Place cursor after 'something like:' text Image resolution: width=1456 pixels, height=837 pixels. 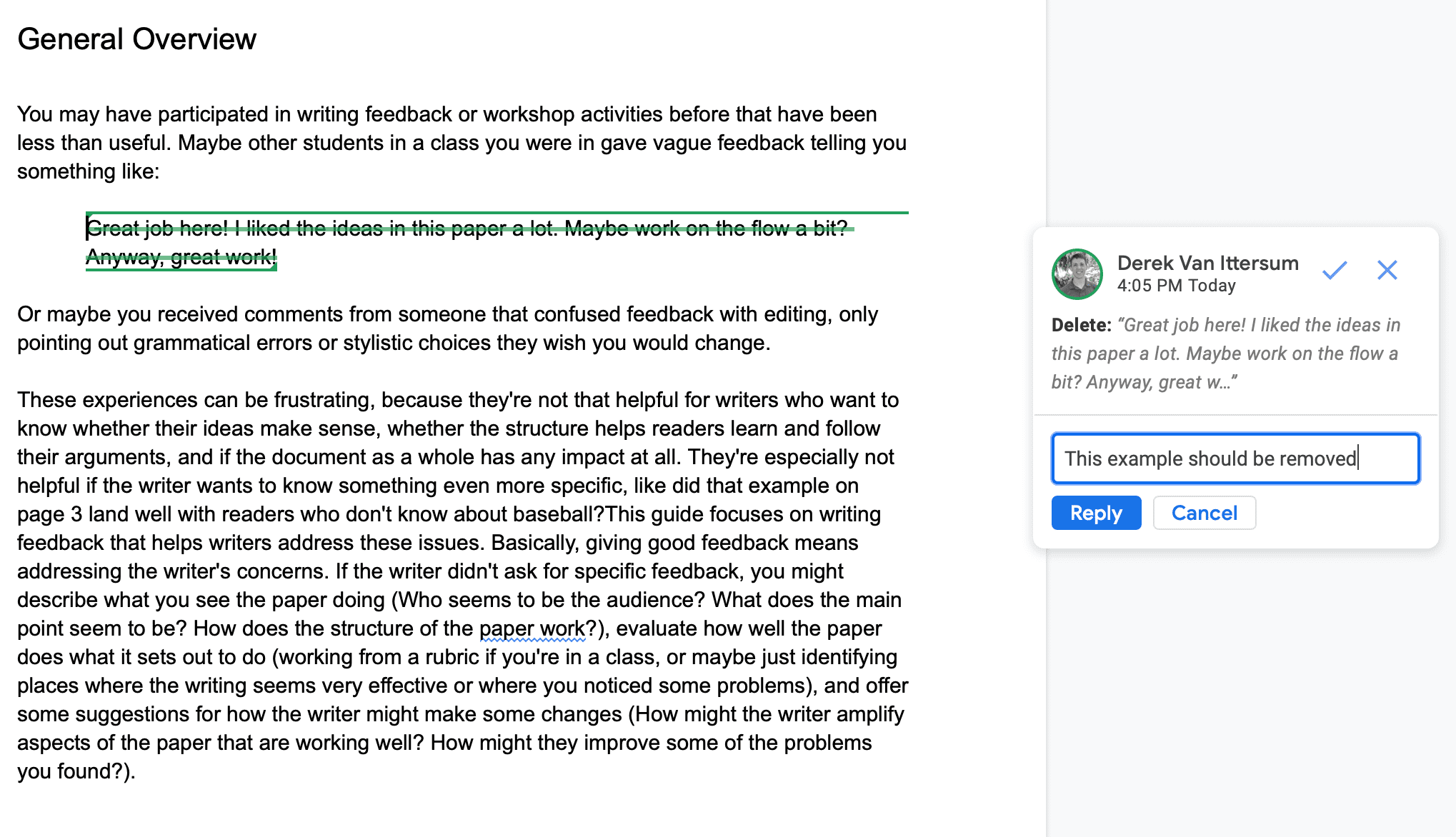point(161,172)
